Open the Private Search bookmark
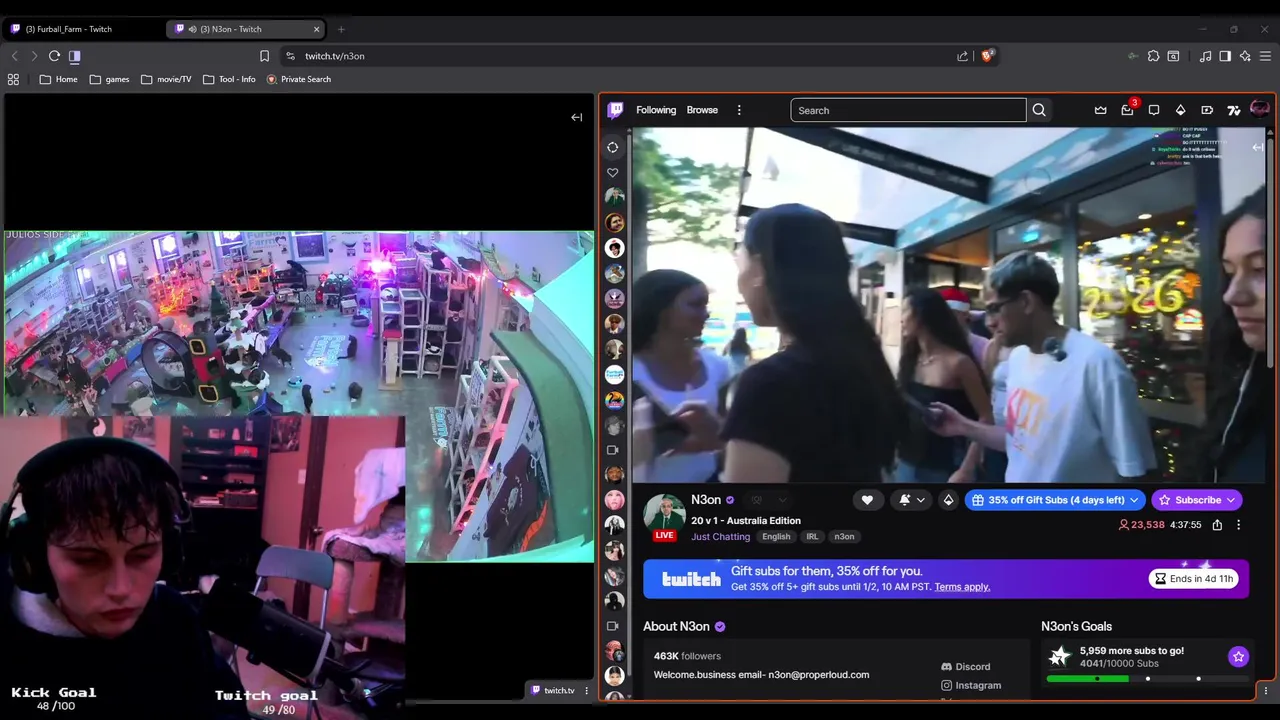The width and height of the screenshot is (1280, 720). click(x=298, y=79)
